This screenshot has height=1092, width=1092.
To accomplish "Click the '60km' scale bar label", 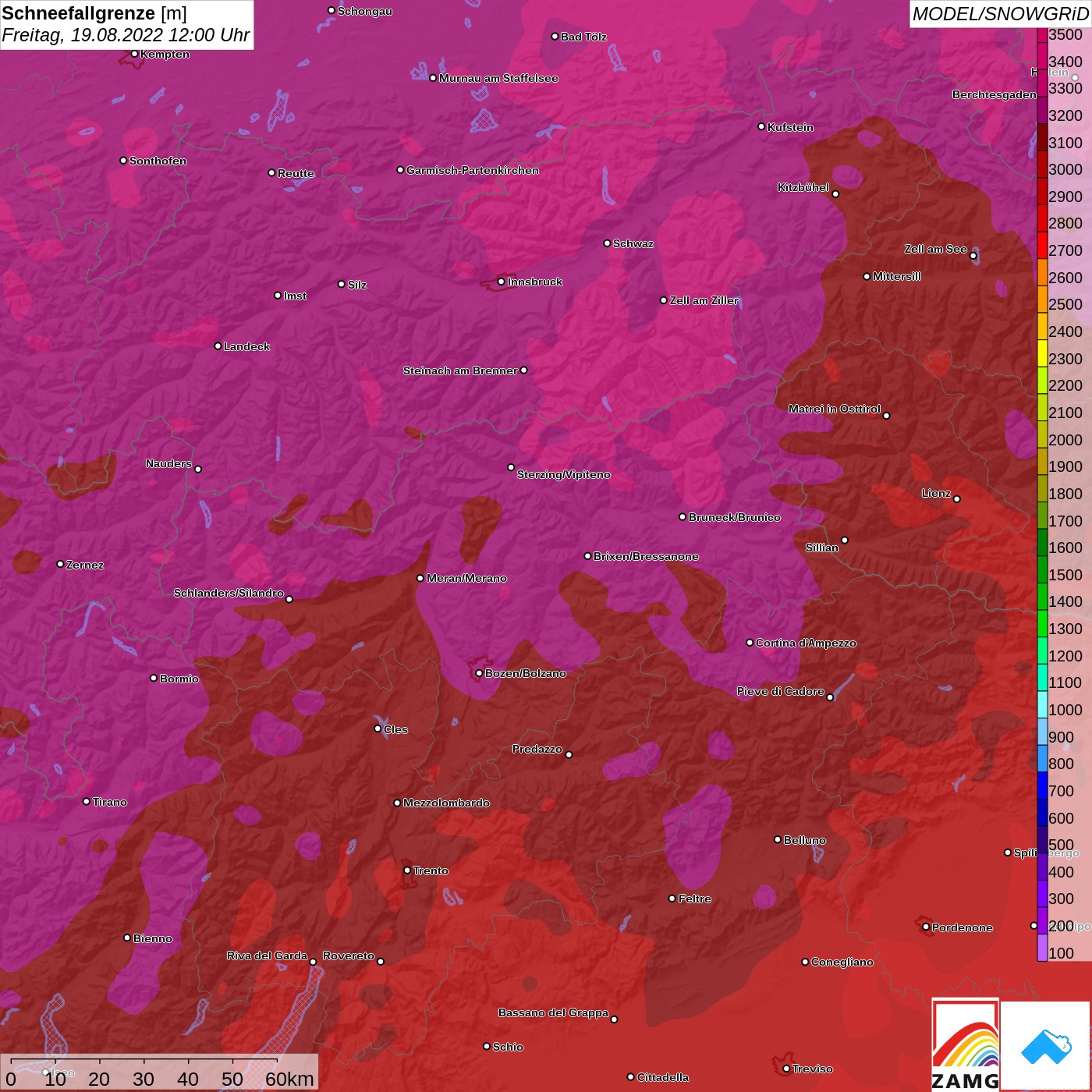I will tap(289, 1079).
